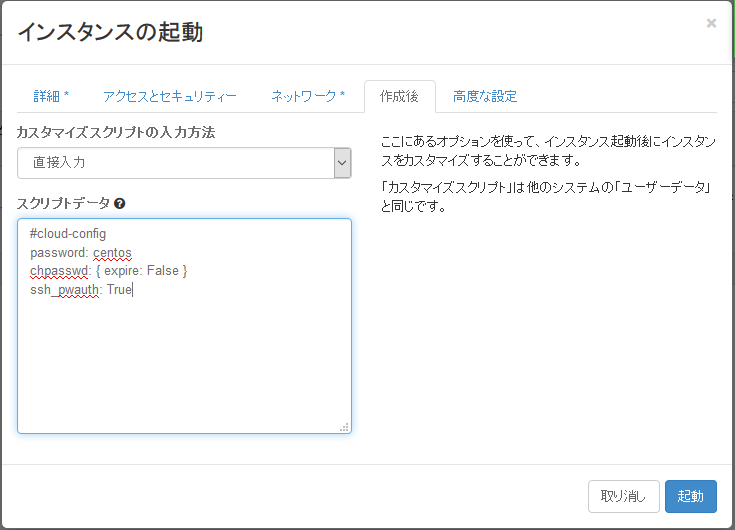Switch to the アクセスとセキュリティー tab

tap(170, 97)
